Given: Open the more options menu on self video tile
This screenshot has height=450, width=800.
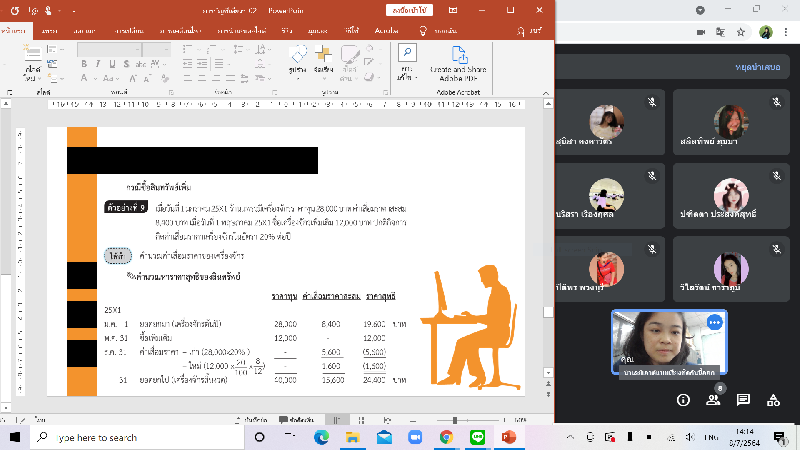Looking at the screenshot, I should click(x=714, y=322).
